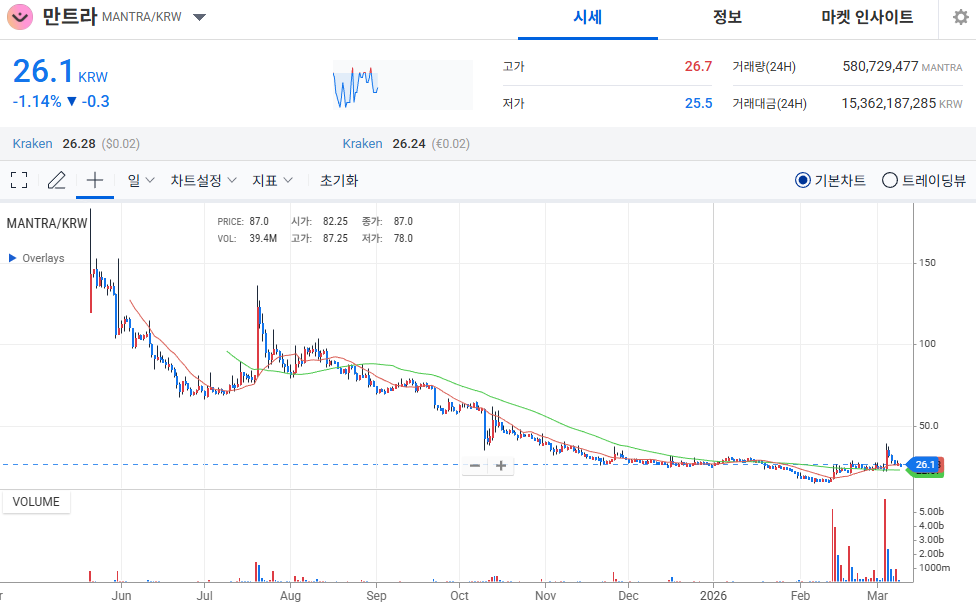Viewport: 976px width, 610px height.
Task: Click the 고가 value 26.7
Action: coord(698,66)
